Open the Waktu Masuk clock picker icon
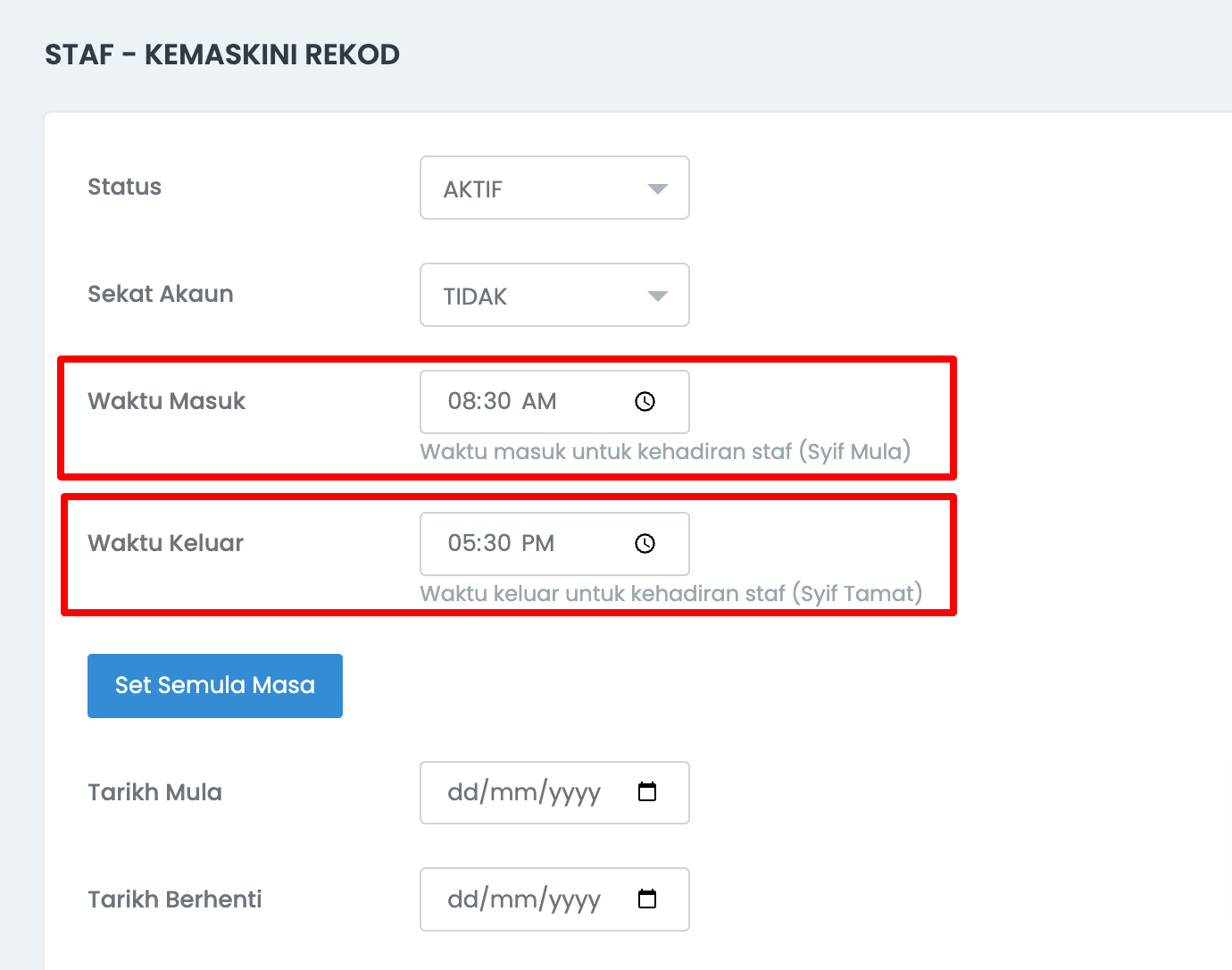This screenshot has height=970, width=1232. point(645,402)
